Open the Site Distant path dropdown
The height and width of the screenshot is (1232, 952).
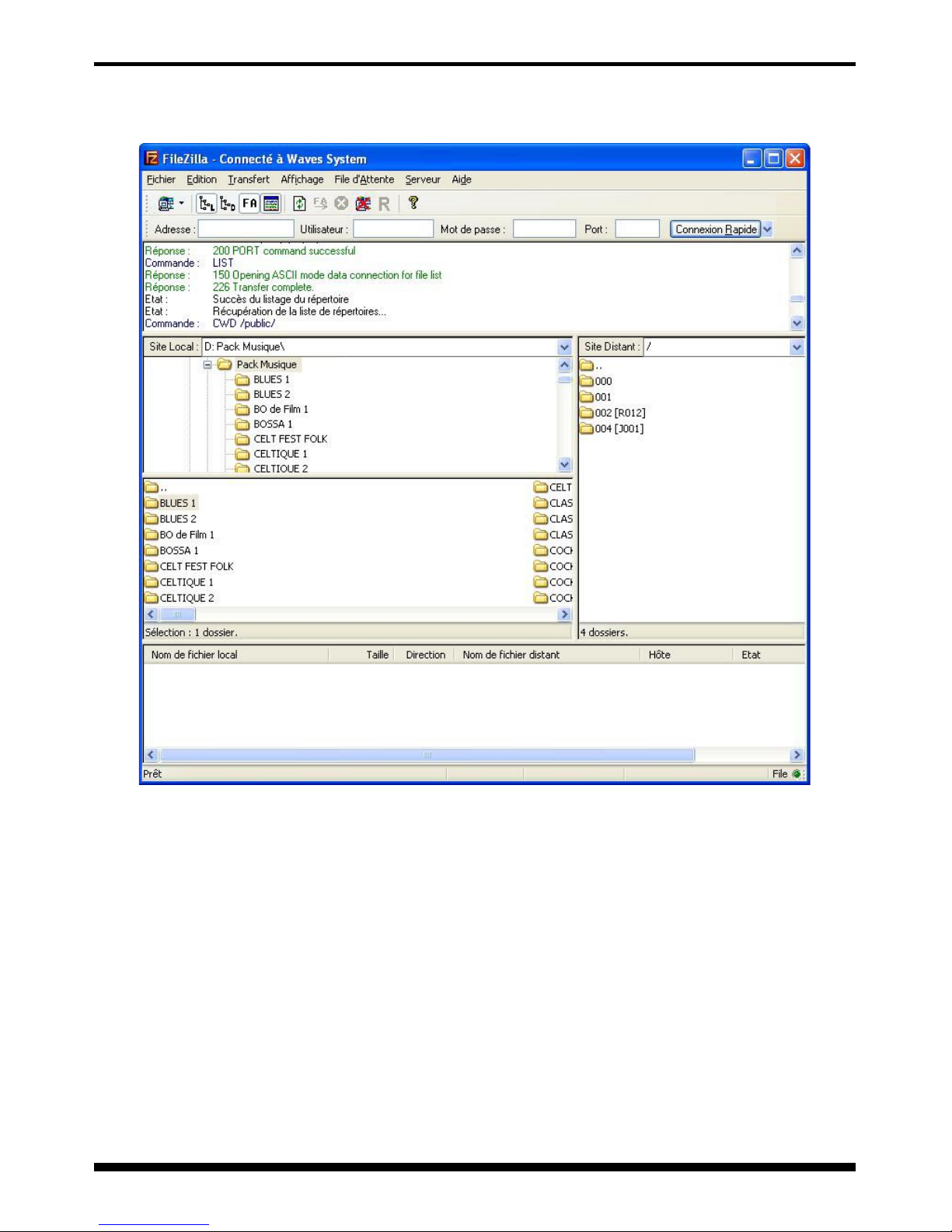(797, 347)
